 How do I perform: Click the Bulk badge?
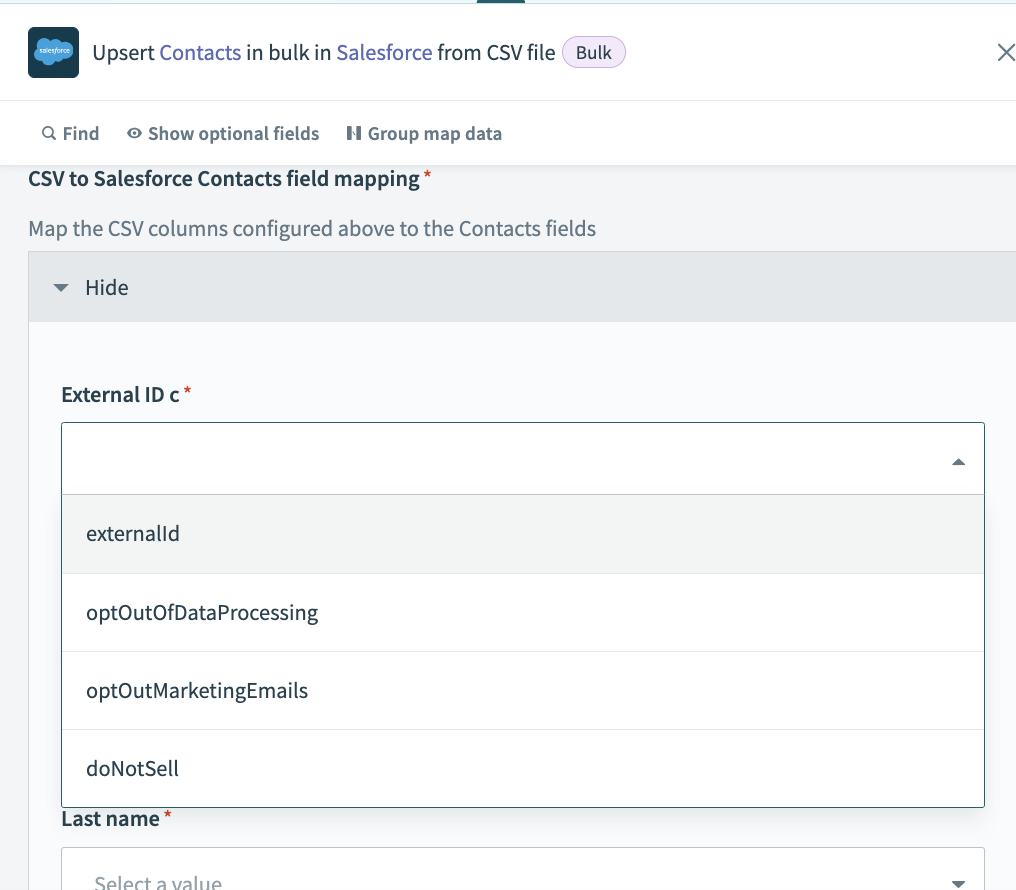(594, 52)
